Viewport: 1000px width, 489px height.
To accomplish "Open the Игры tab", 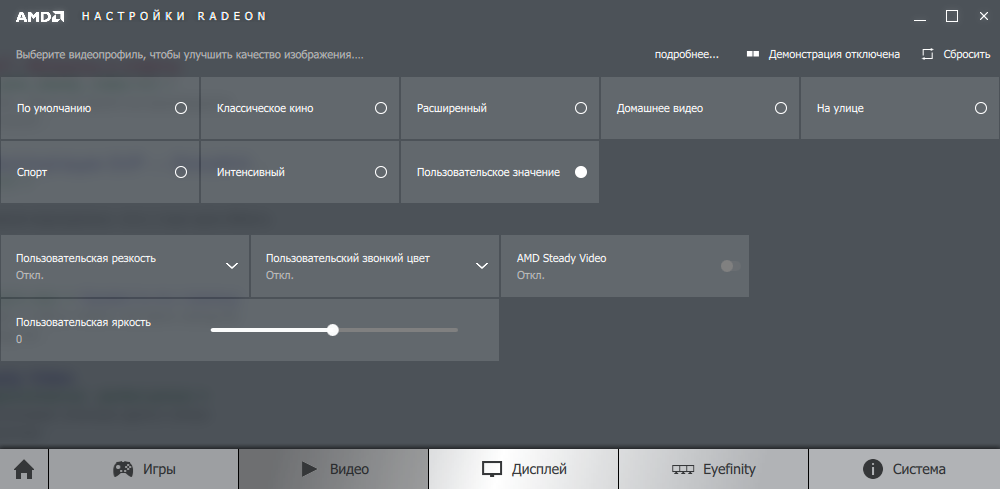I will pos(143,469).
